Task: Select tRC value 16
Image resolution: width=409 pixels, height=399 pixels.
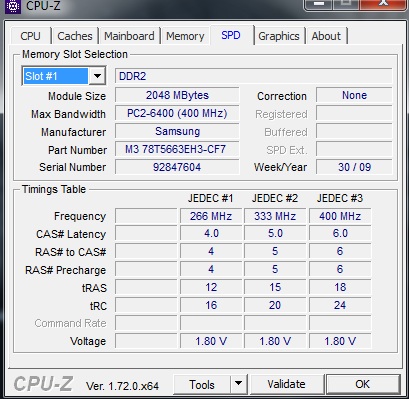Action: [x=211, y=305]
